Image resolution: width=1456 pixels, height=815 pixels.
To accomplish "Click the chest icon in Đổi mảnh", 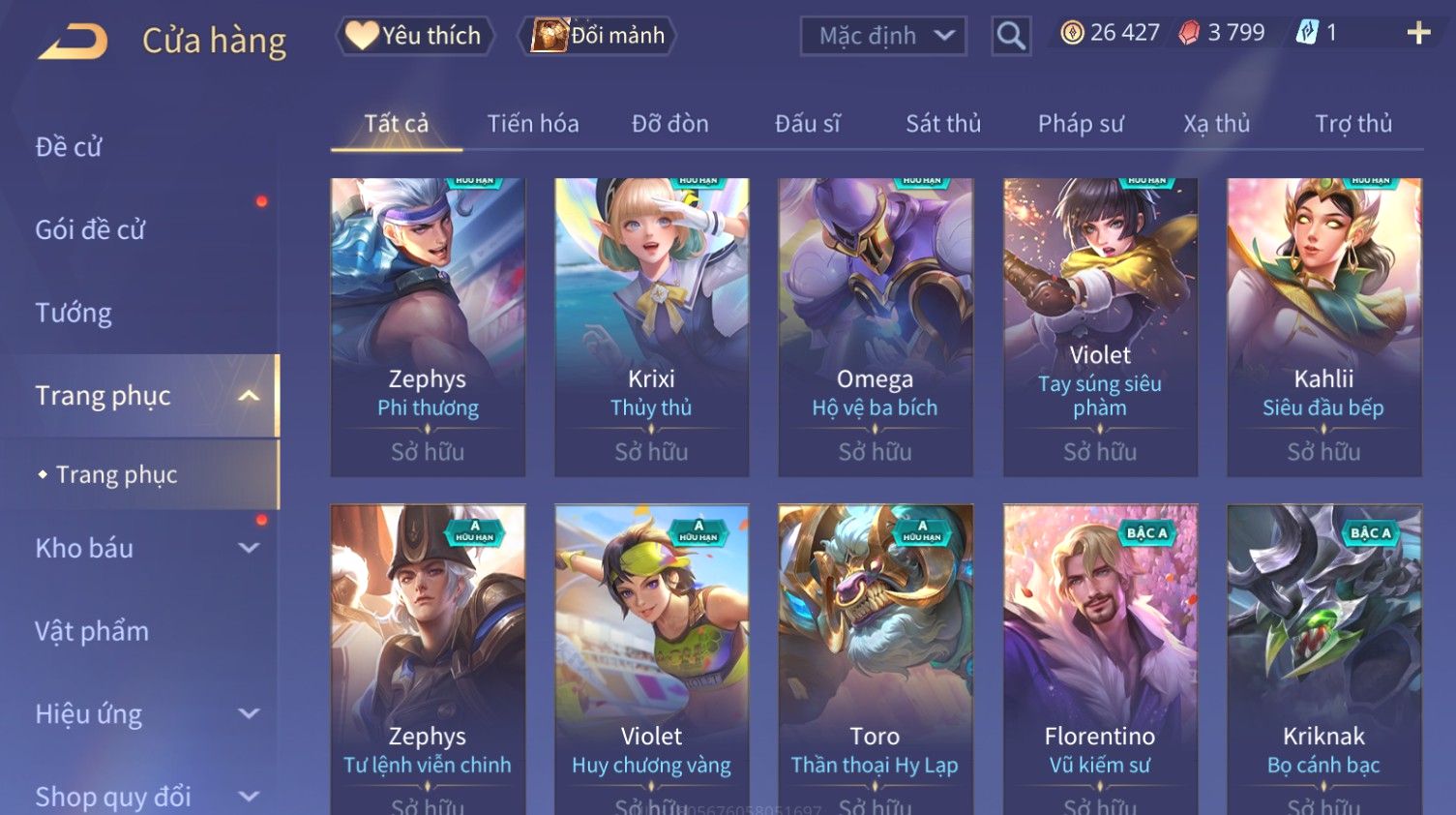I will pos(549,36).
